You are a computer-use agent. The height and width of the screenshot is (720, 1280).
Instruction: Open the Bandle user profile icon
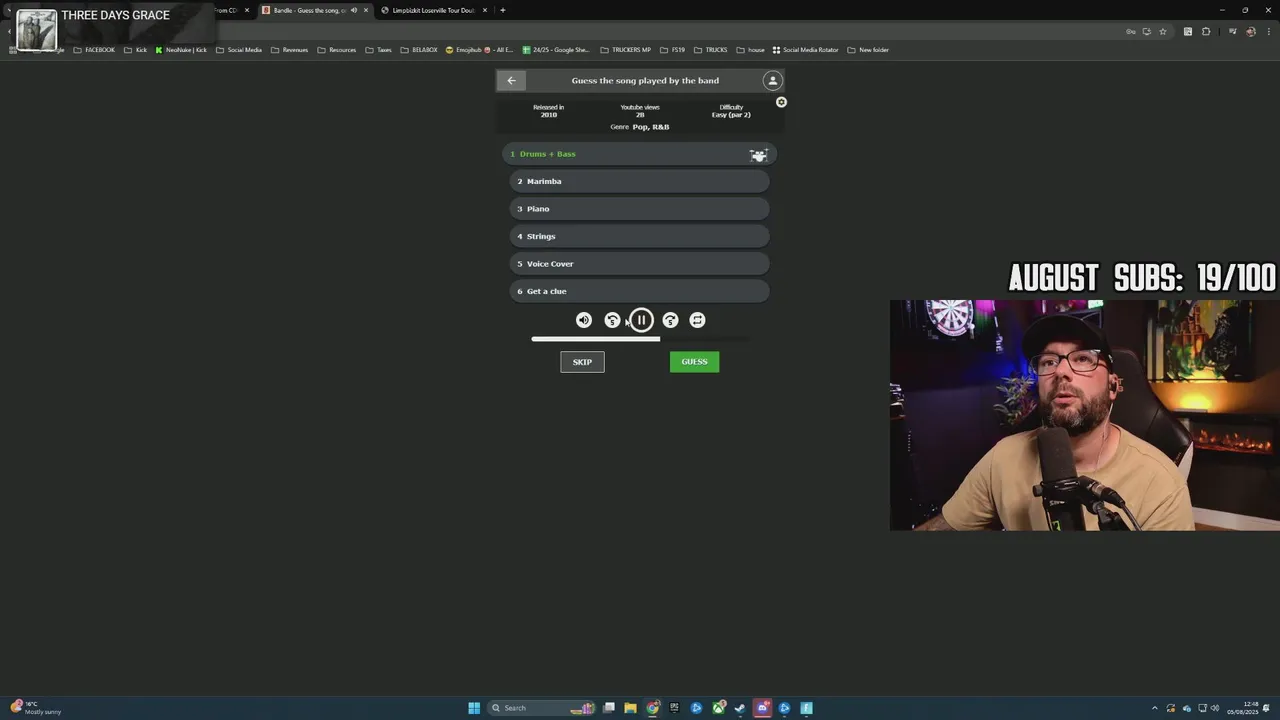click(x=772, y=80)
